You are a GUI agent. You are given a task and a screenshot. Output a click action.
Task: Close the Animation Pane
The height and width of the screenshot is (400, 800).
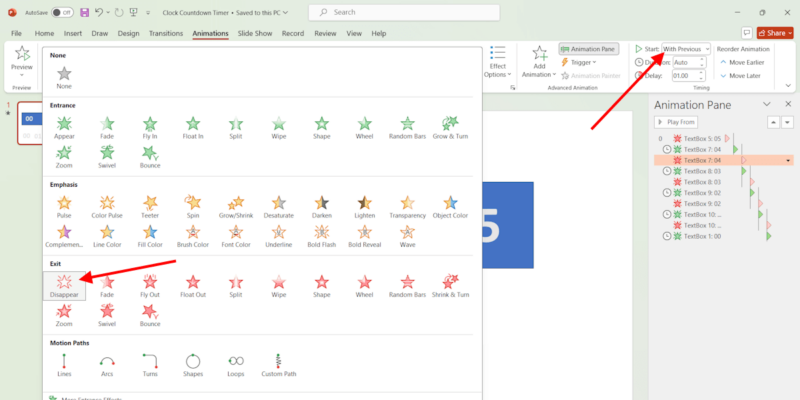[787, 104]
